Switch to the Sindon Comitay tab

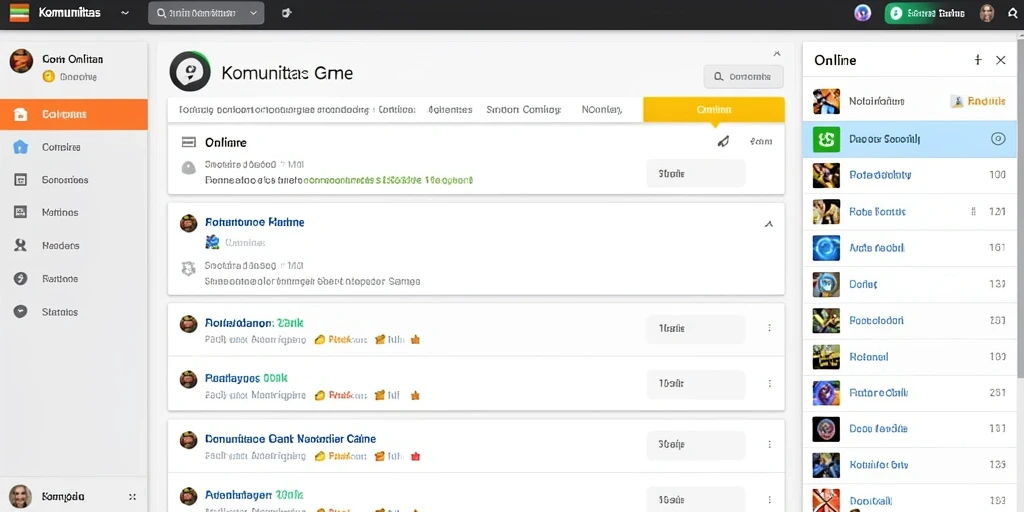click(x=524, y=110)
